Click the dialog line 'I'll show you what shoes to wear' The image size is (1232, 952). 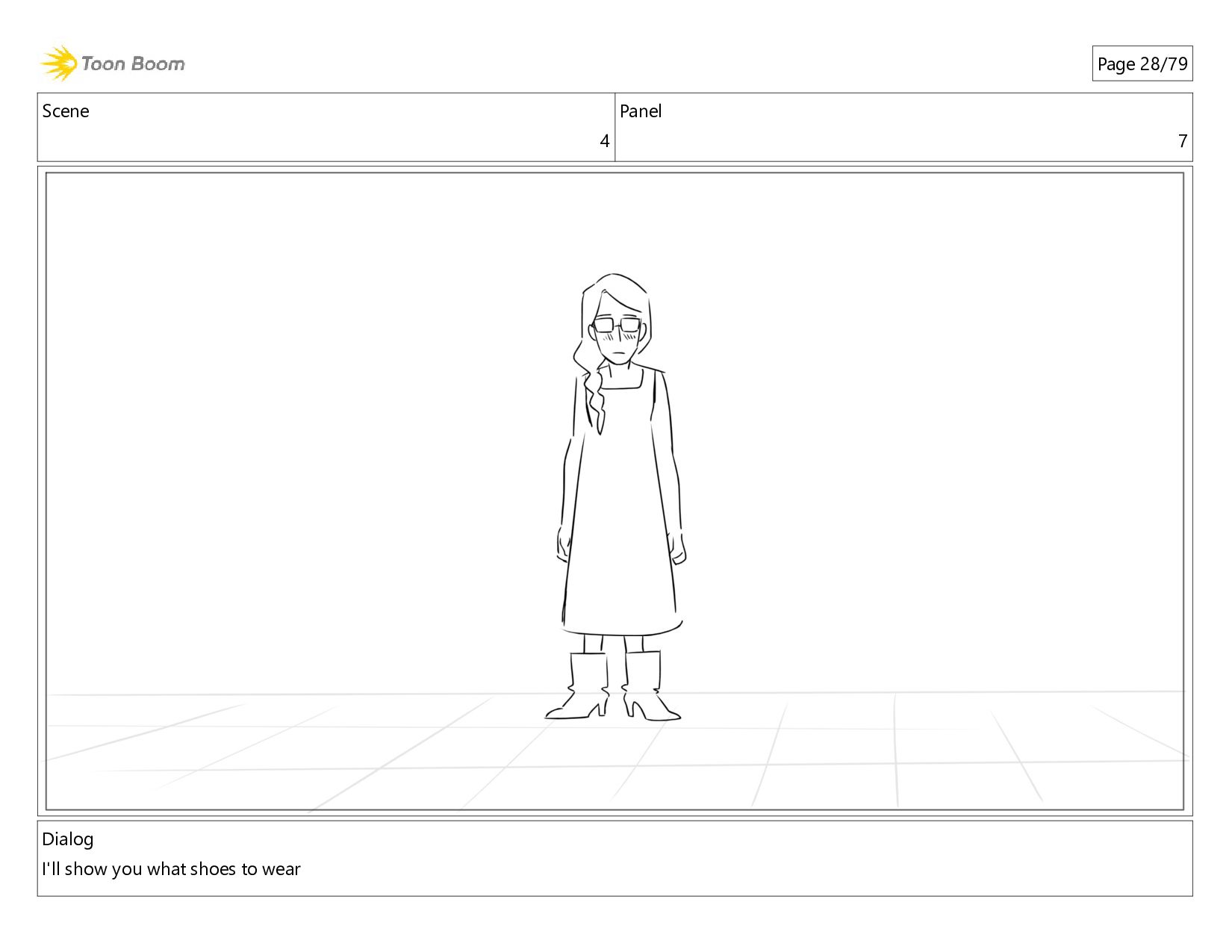click(171, 869)
